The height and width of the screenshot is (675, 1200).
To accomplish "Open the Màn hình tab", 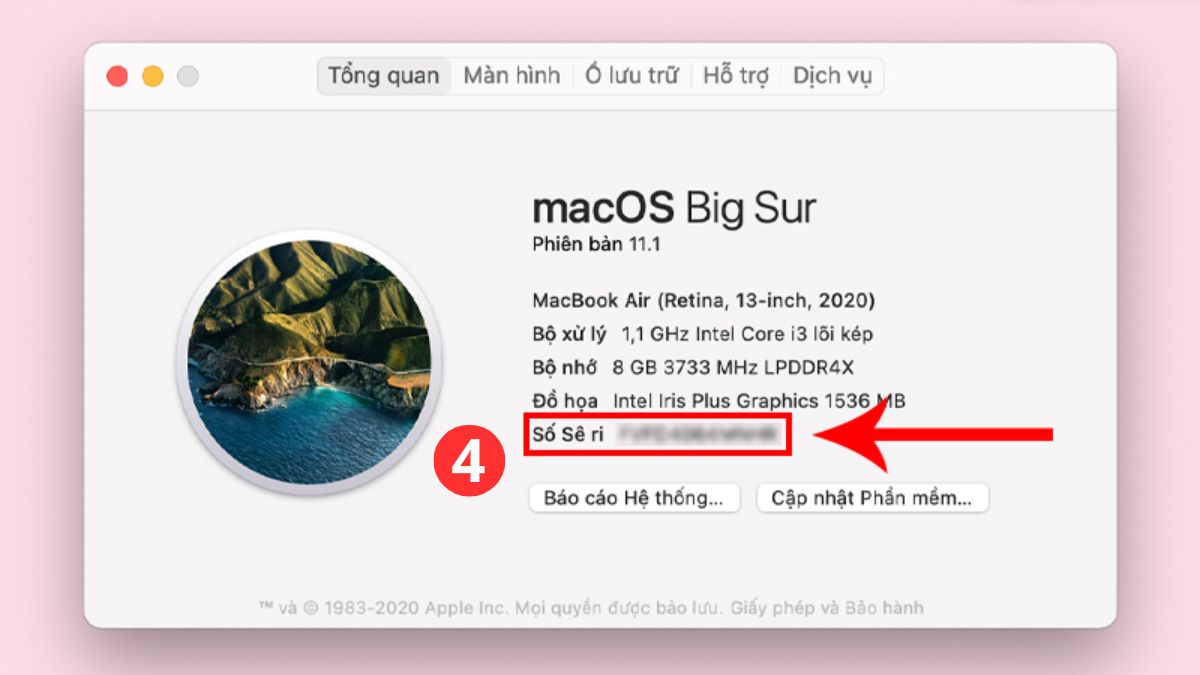I will [x=512, y=76].
